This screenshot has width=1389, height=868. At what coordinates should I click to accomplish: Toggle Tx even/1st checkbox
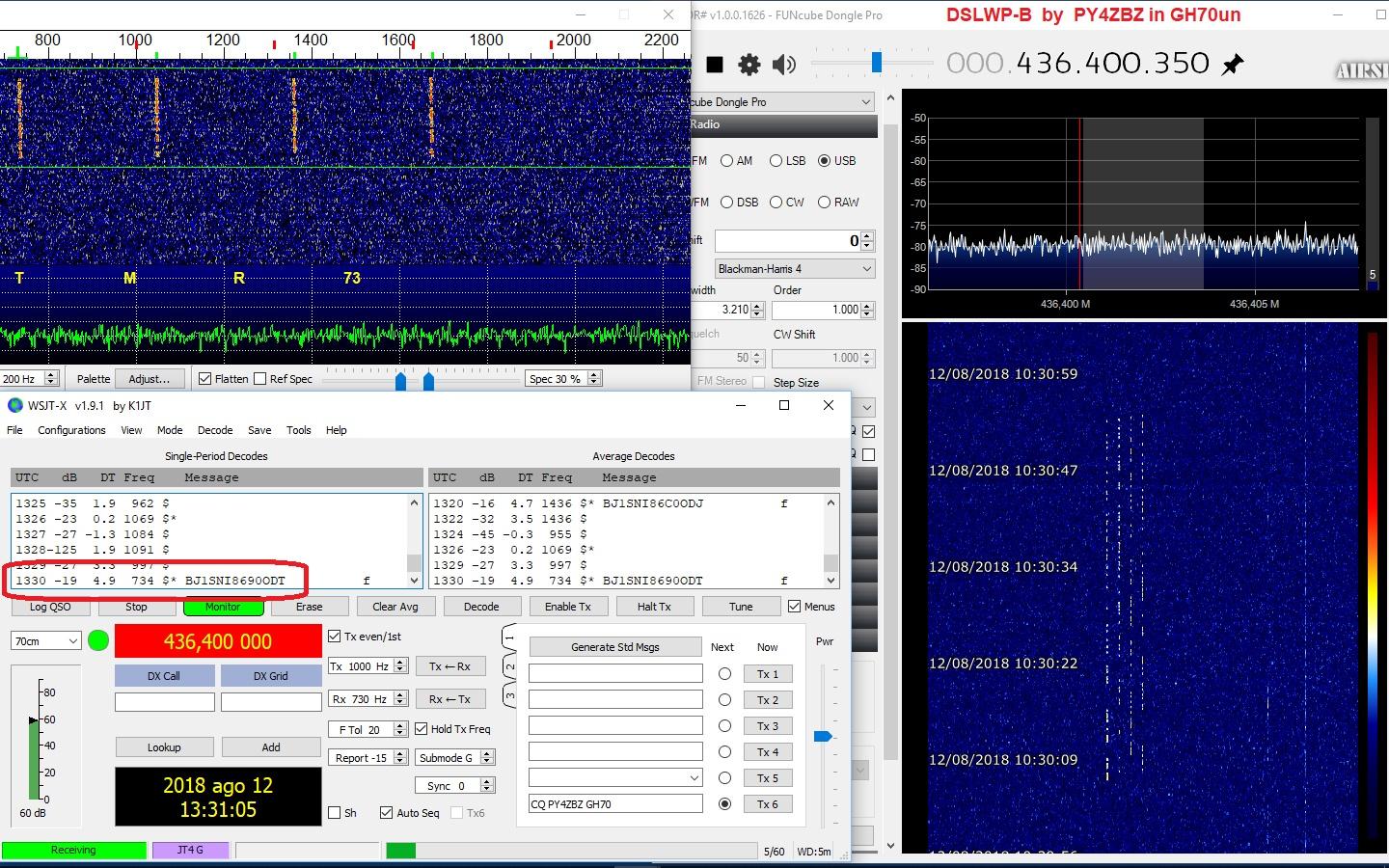[335, 637]
